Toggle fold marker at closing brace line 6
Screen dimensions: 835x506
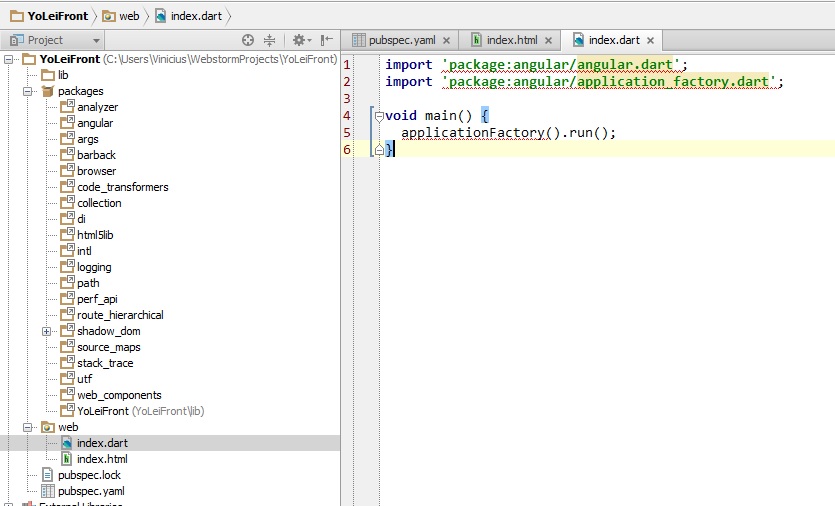[x=378, y=148]
